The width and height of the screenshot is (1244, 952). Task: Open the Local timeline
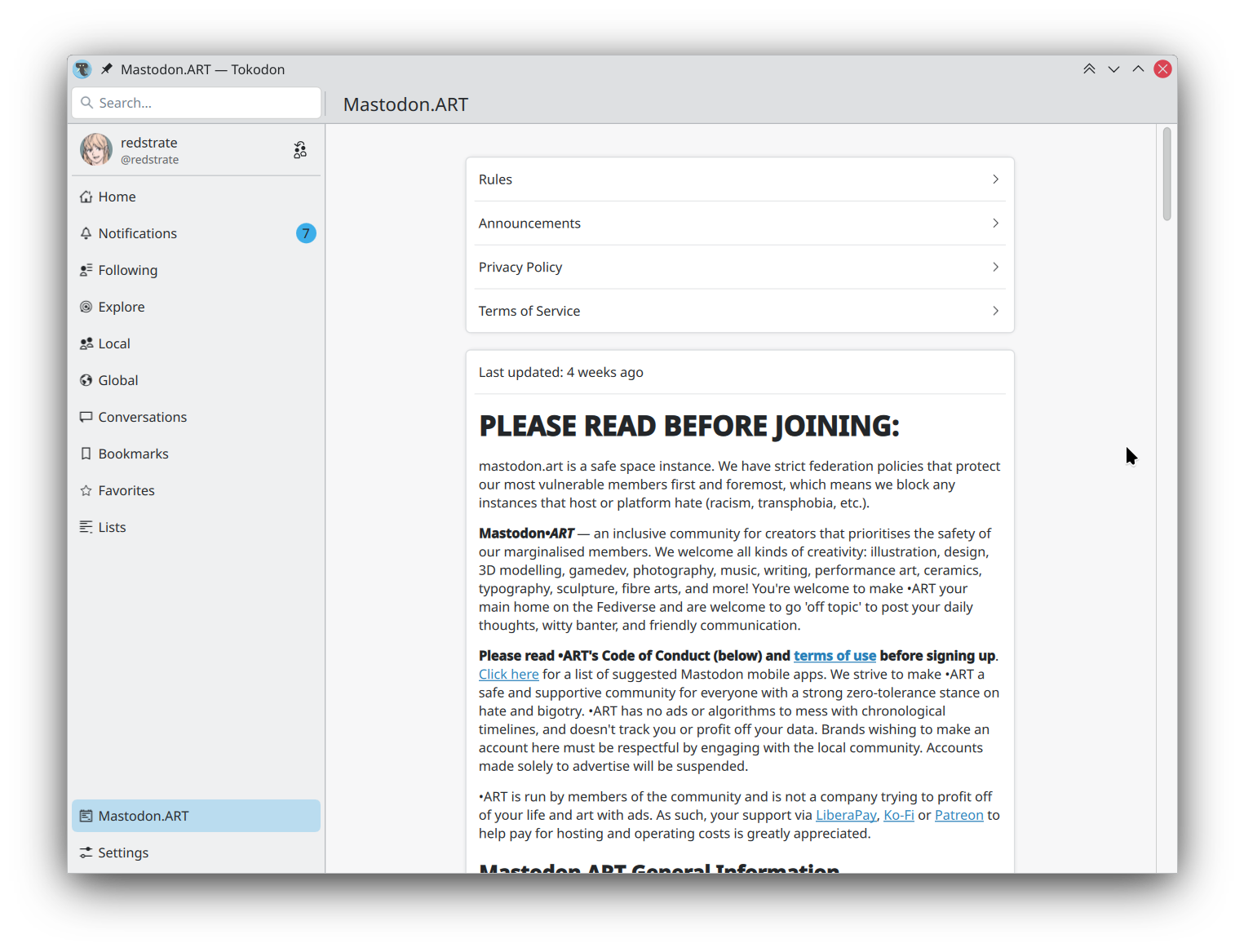[196, 343]
